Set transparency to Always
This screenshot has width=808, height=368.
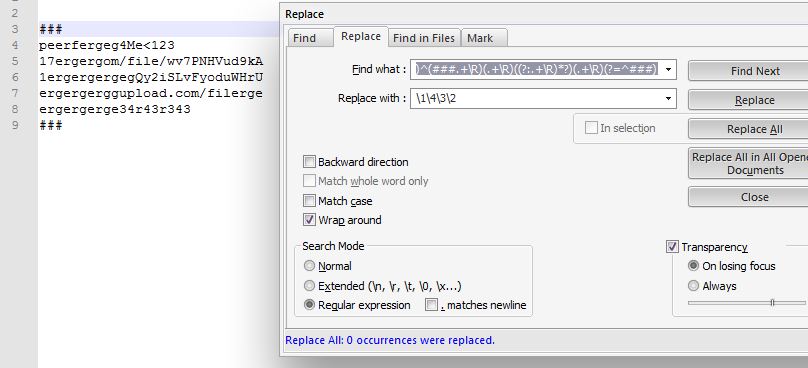pos(694,286)
